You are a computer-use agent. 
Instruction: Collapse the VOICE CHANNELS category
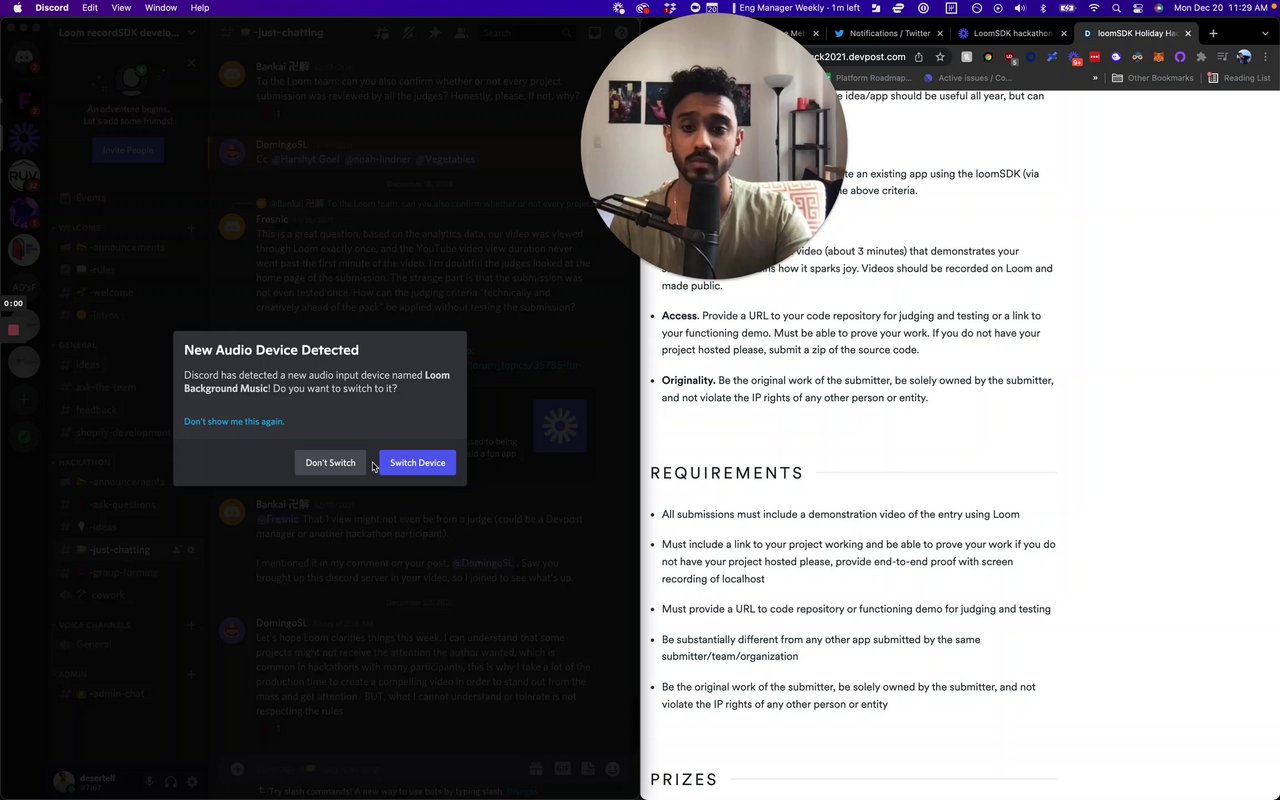[x=93, y=625]
